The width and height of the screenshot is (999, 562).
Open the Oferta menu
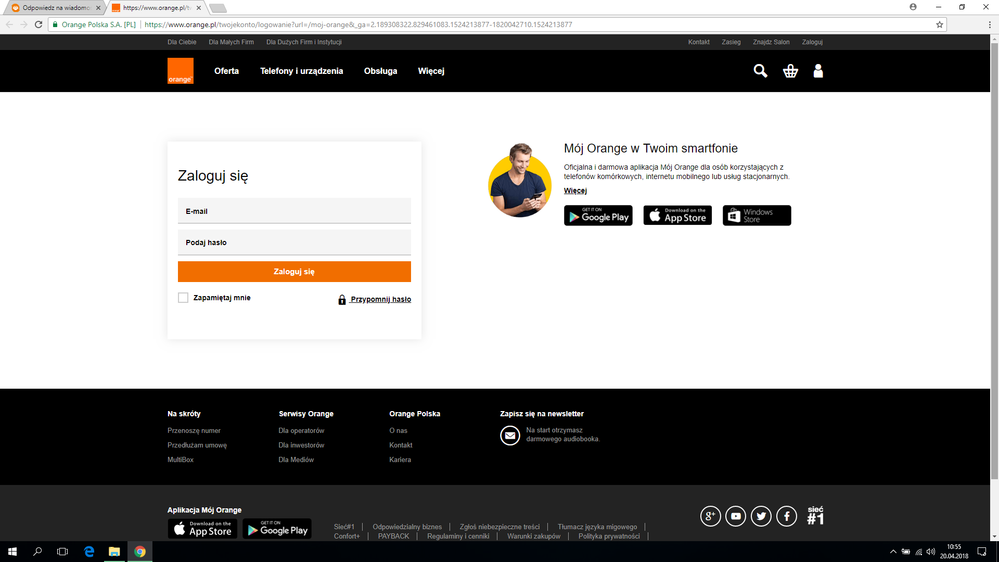[227, 71]
